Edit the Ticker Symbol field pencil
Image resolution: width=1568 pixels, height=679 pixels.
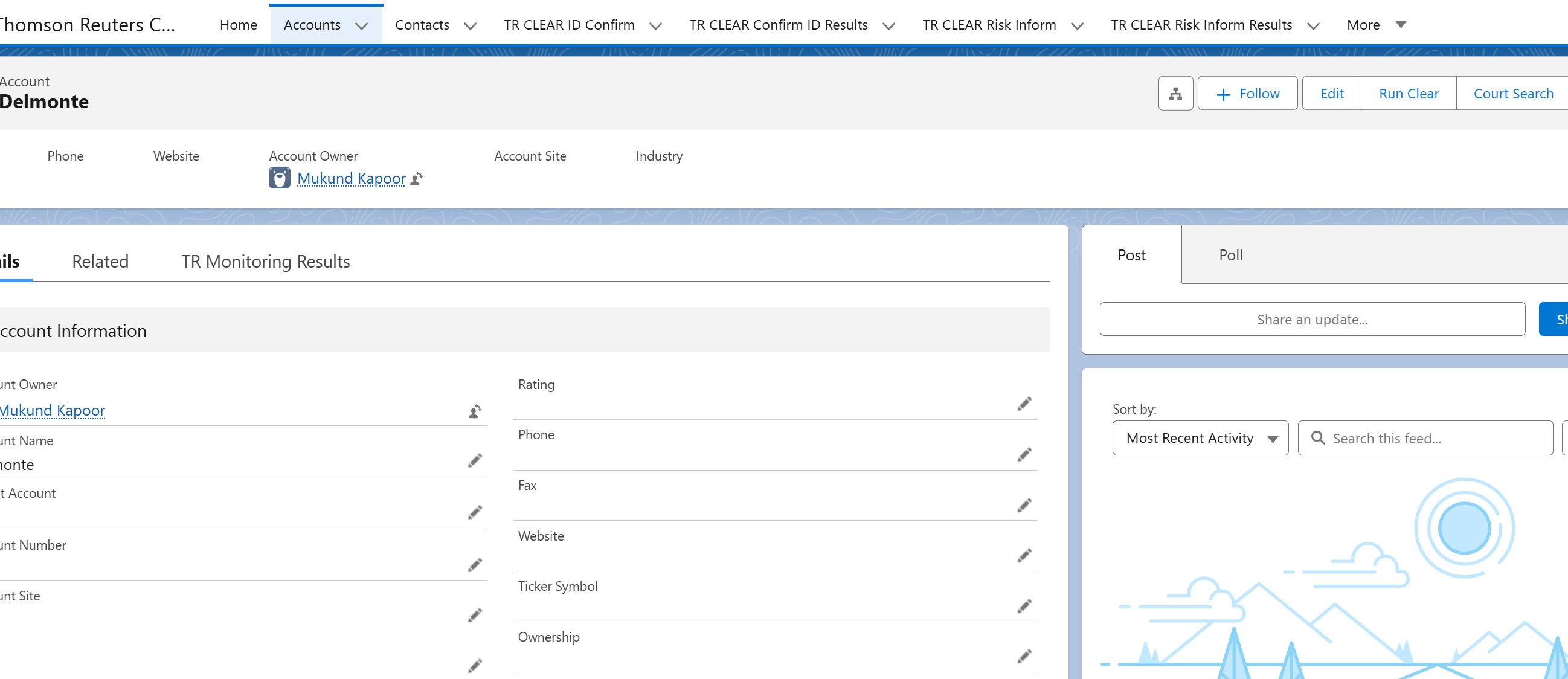1024,606
